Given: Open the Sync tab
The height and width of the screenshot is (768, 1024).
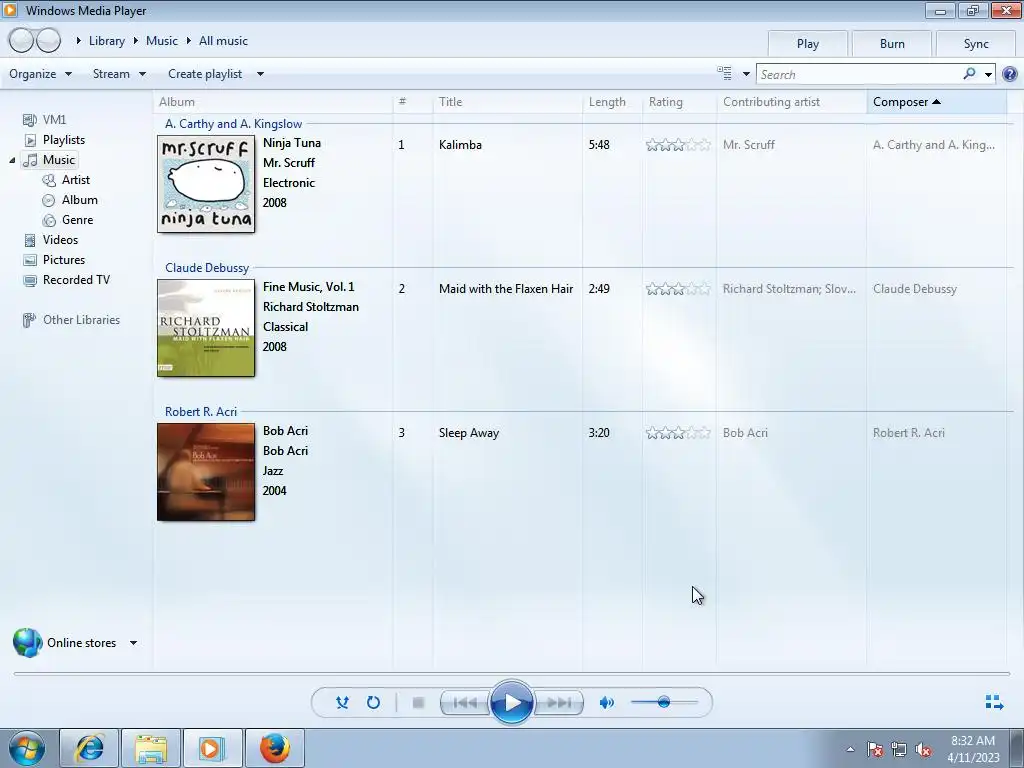Looking at the screenshot, I should (976, 44).
